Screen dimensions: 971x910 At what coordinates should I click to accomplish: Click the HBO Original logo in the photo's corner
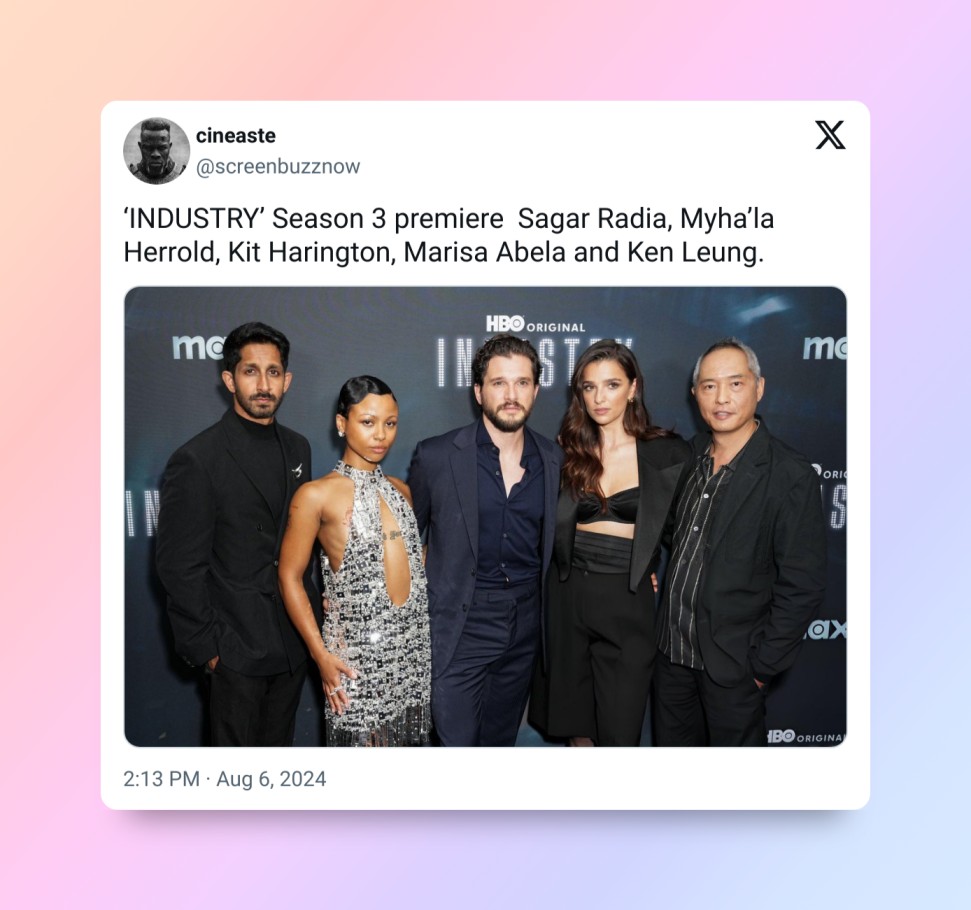point(806,737)
